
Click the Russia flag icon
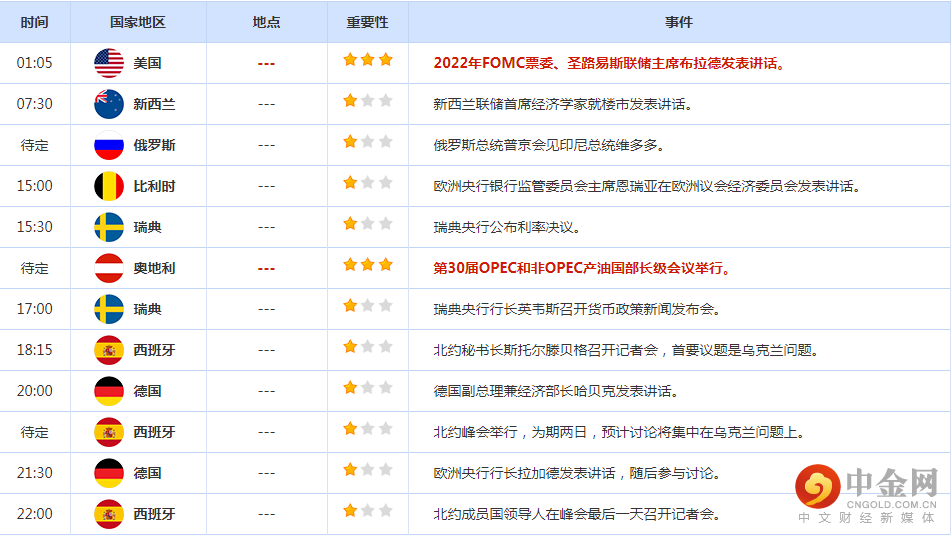[x=109, y=145]
